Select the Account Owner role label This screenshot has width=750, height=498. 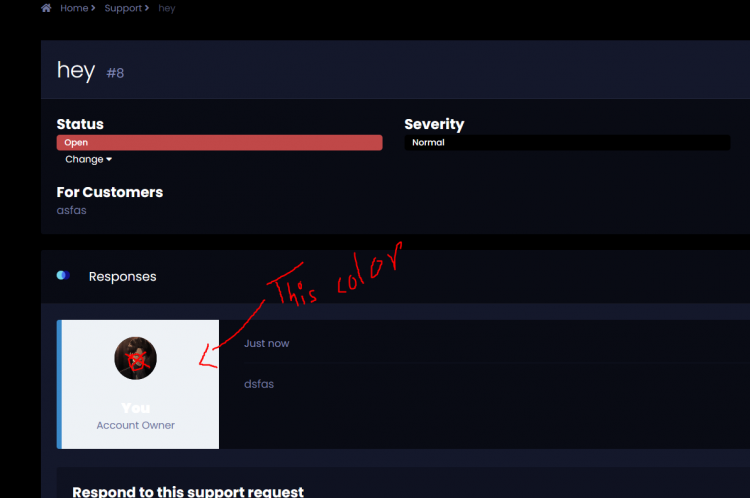[x=135, y=425]
